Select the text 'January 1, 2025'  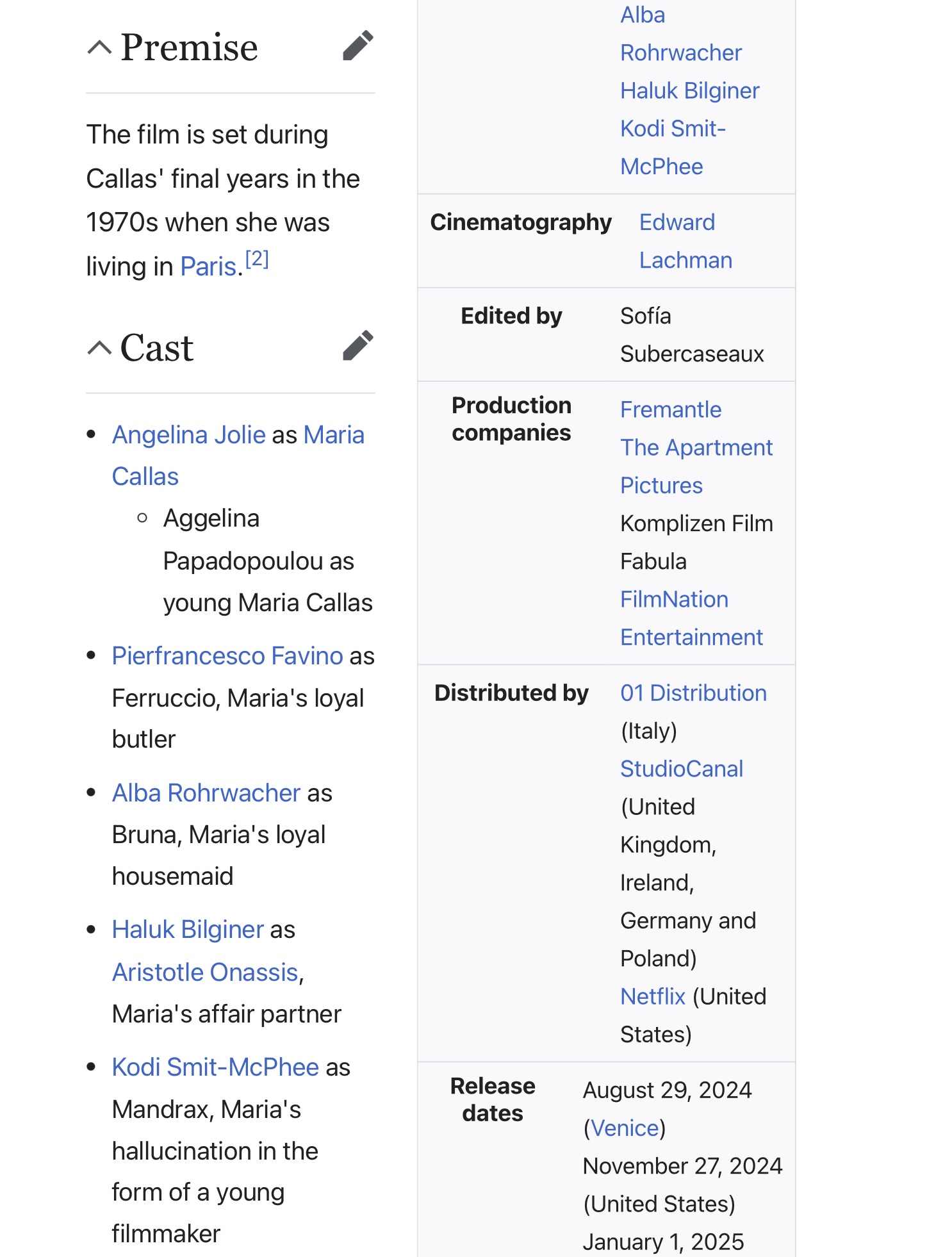point(663,1242)
